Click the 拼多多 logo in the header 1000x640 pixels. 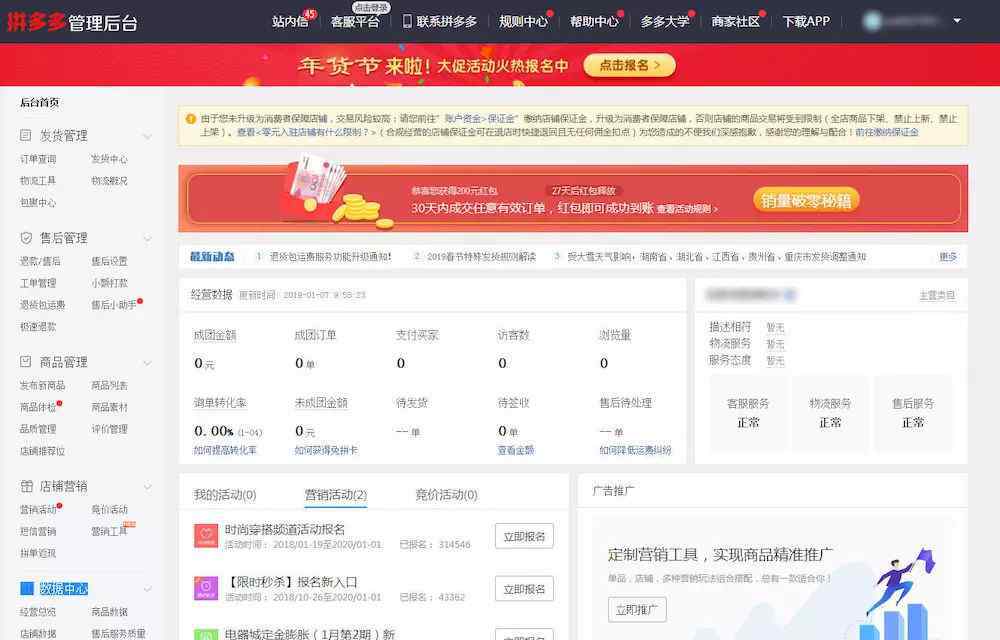37,22
